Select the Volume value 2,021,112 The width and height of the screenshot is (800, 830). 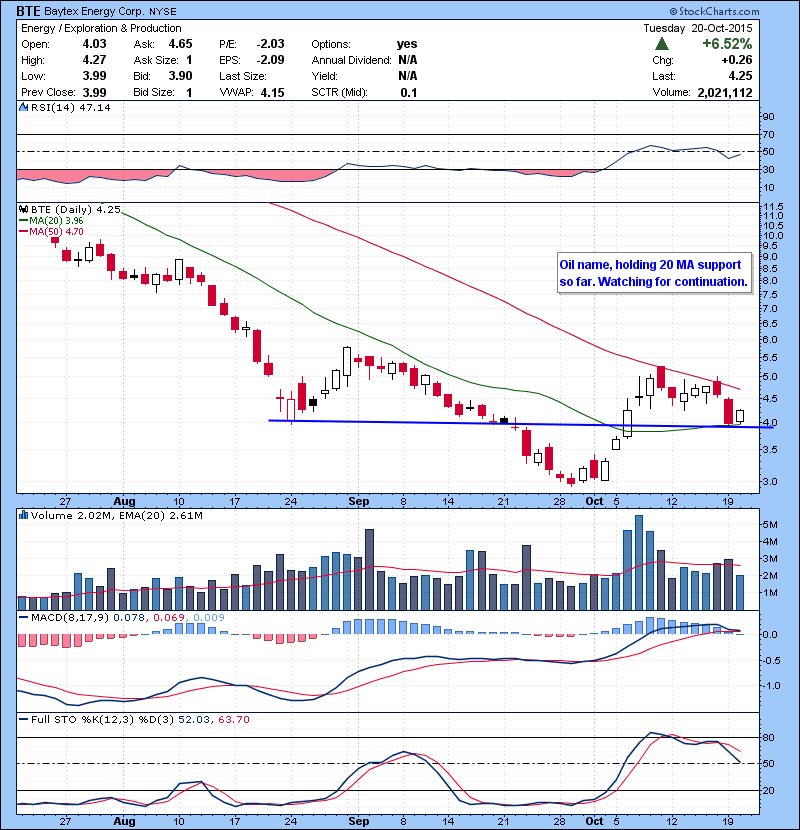pyautogui.click(x=725, y=93)
